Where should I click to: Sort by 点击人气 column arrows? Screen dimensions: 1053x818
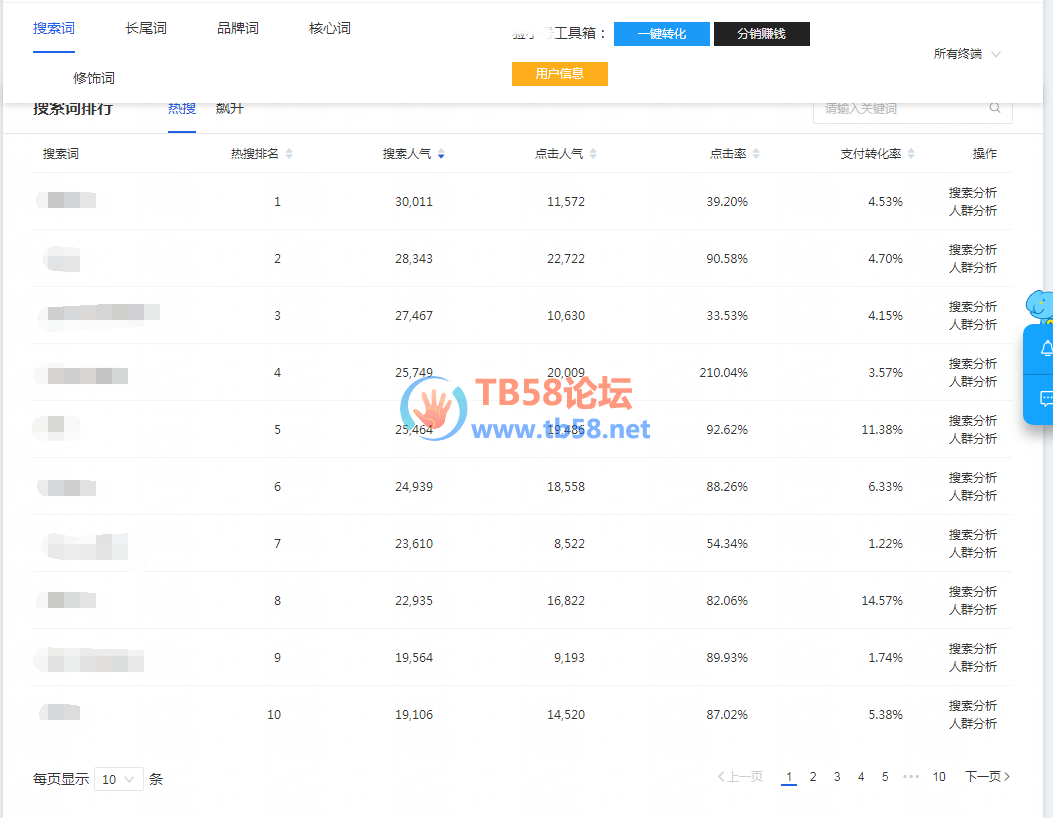tap(593, 154)
